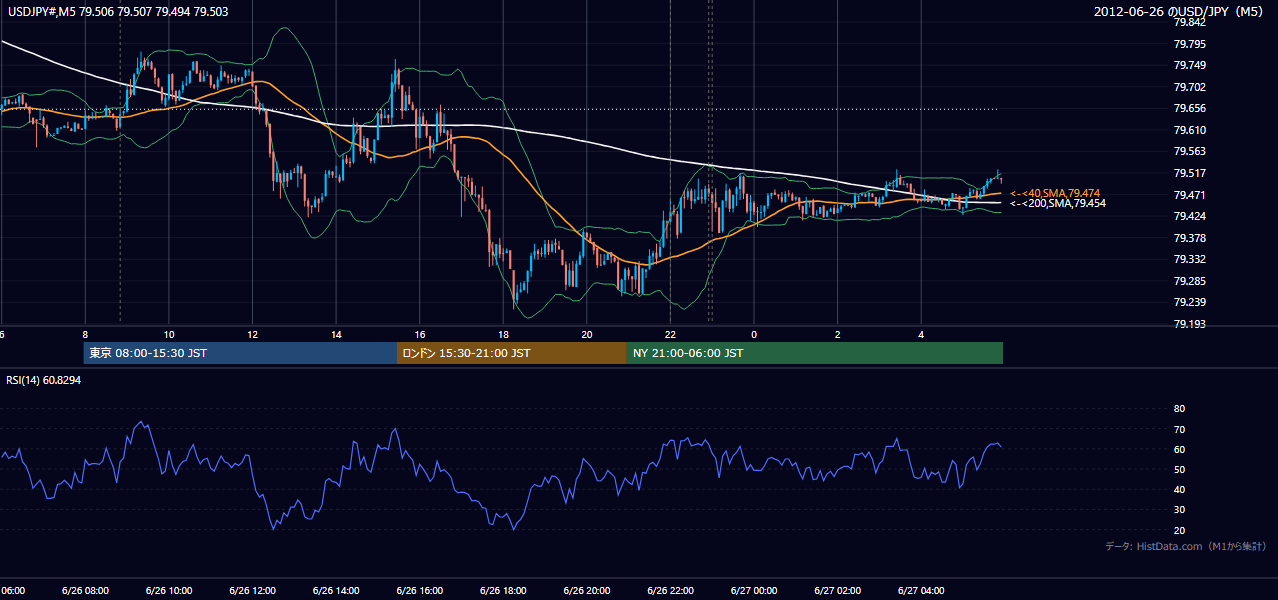
Task: Click price axis value 79.795
Action: click(x=1189, y=44)
